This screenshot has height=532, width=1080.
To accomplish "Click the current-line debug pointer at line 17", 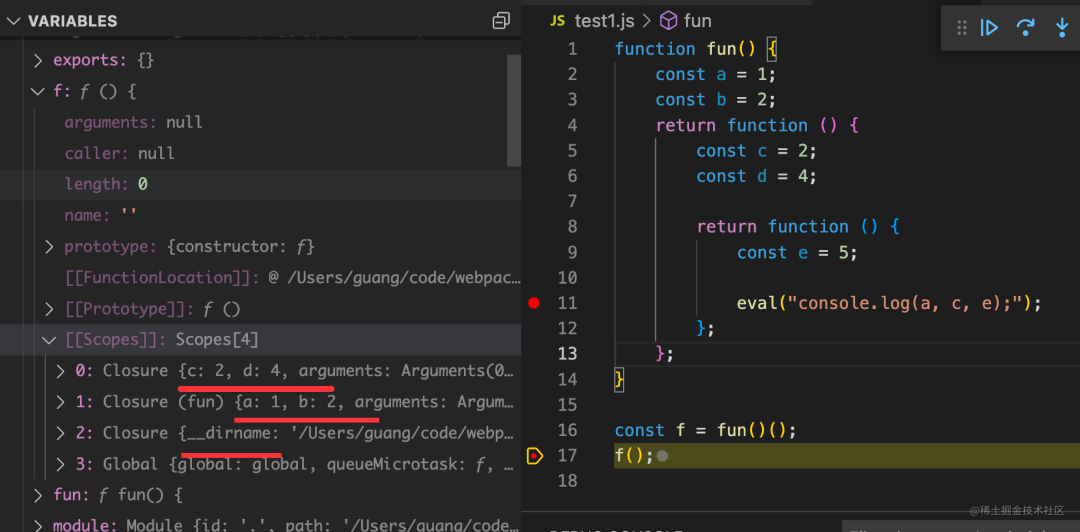I will click(x=534, y=456).
